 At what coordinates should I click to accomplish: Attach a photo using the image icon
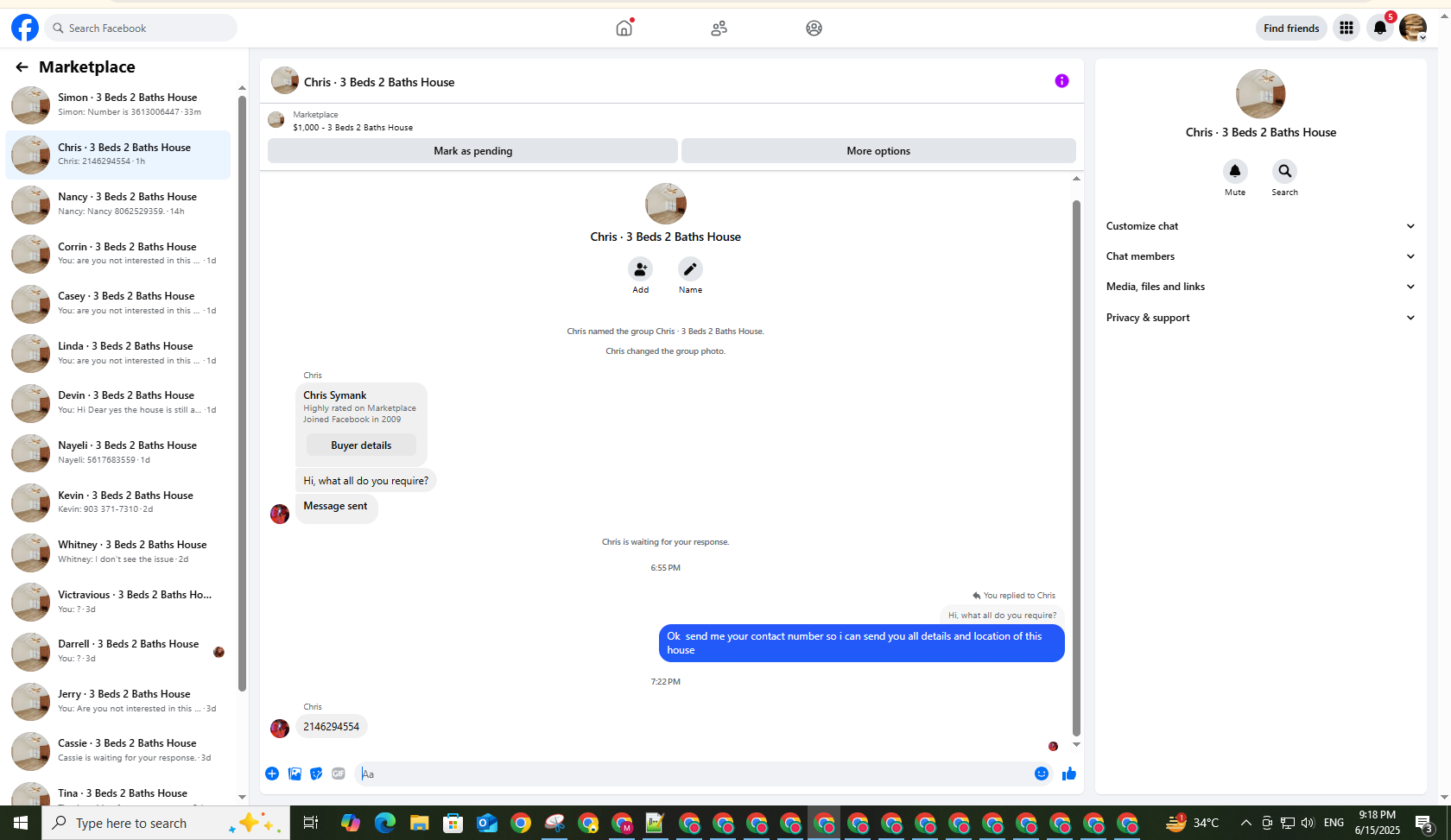pyautogui.click(x=295, y=774)
